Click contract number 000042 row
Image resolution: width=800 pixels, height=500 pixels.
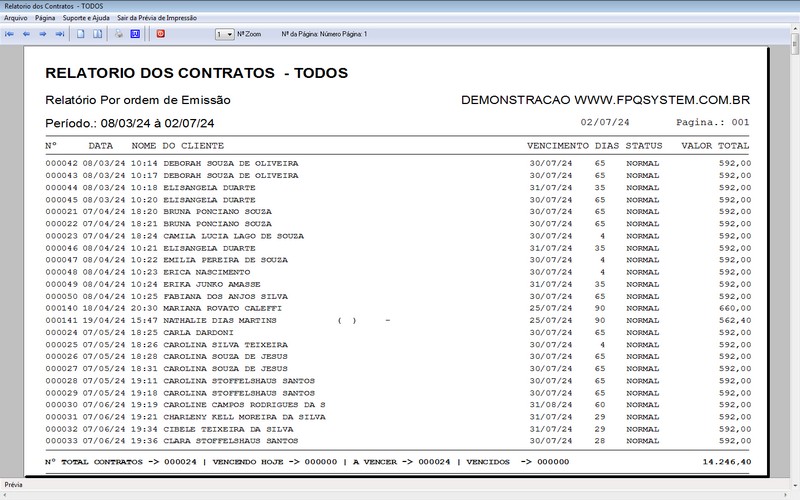coord(398,164)
